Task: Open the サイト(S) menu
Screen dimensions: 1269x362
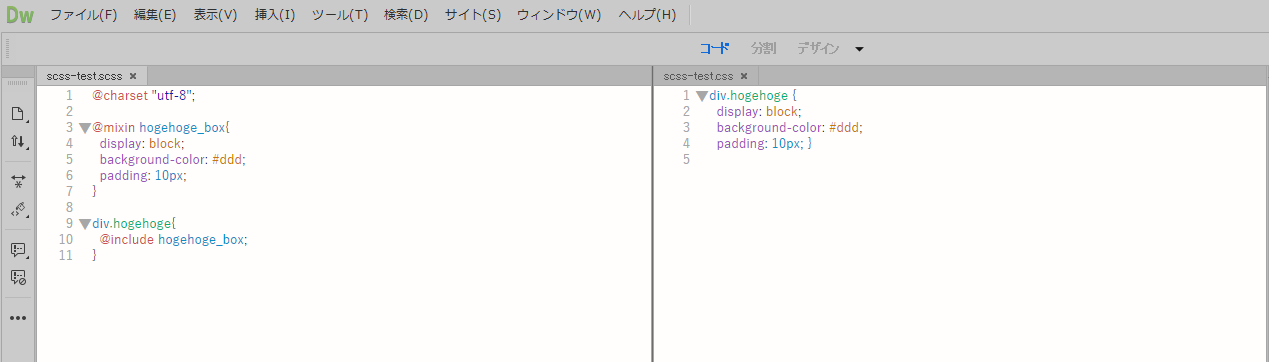Action: 473,15
